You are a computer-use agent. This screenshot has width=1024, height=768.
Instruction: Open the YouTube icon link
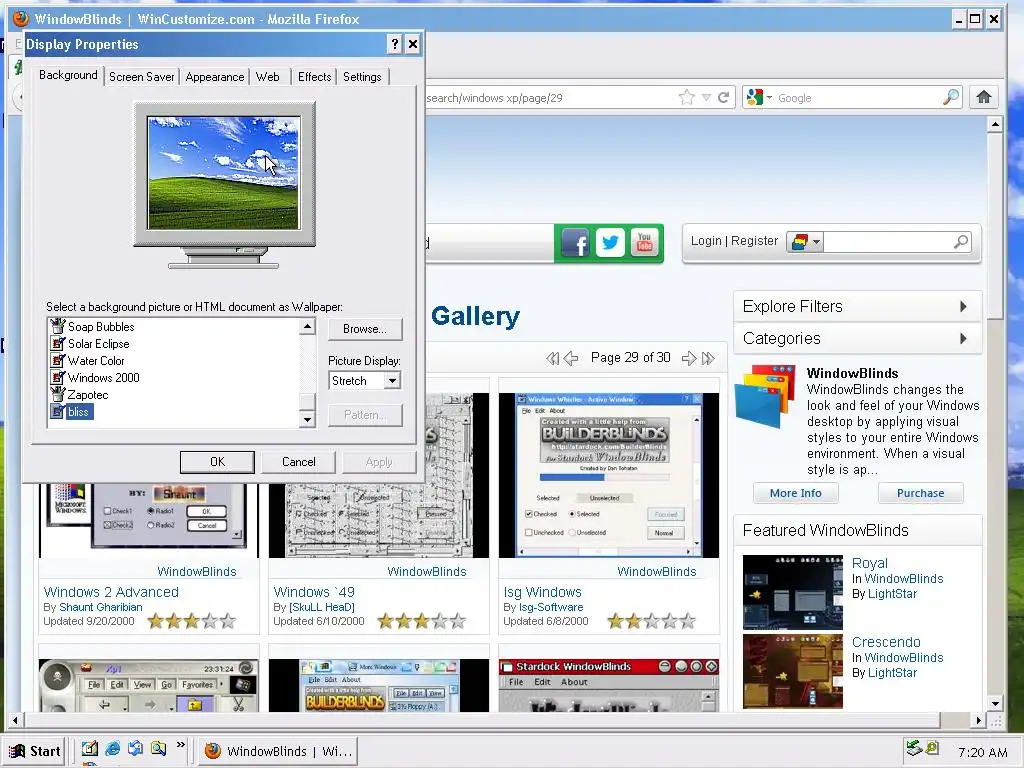coord(645,243)
